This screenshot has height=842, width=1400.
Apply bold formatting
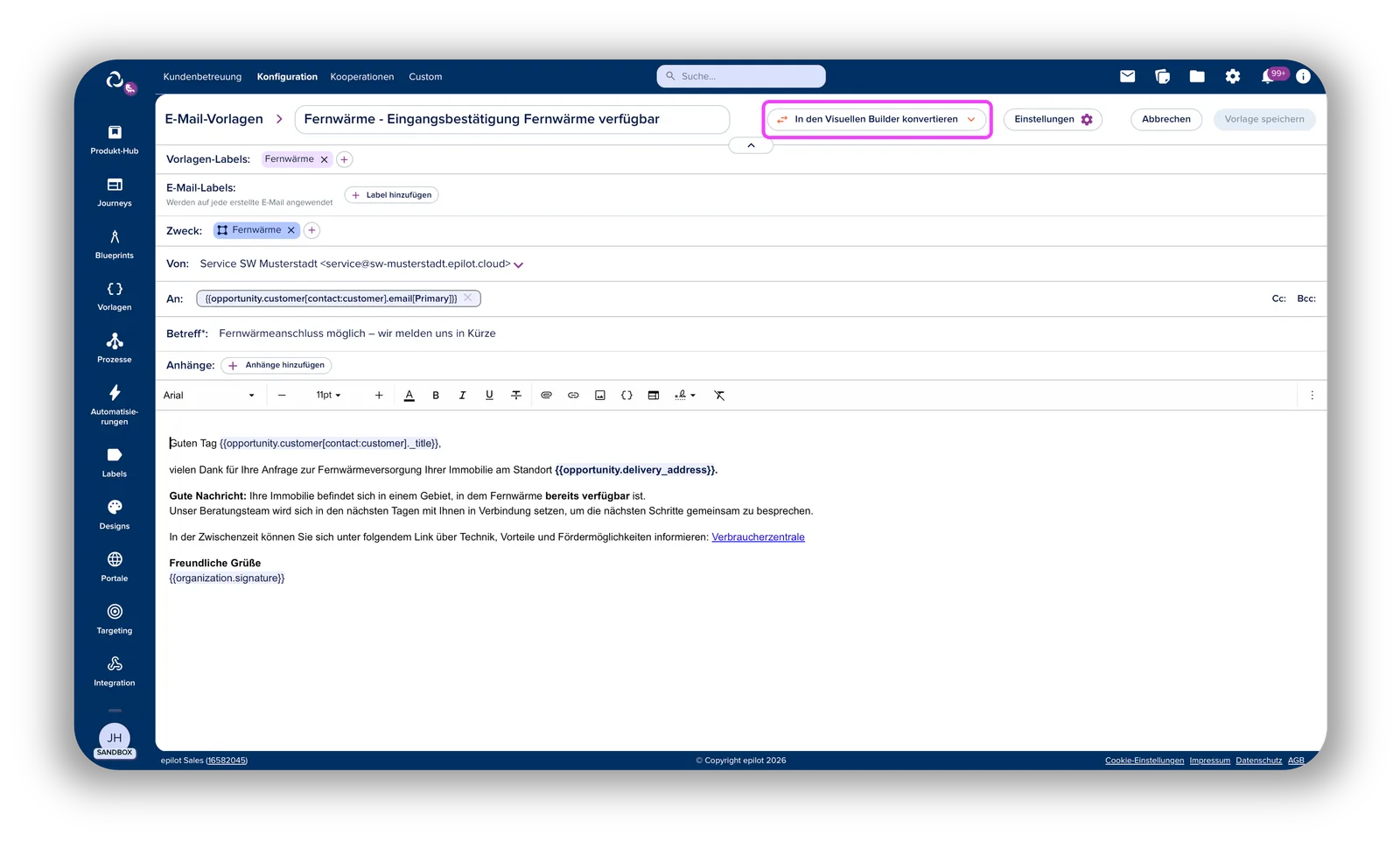(436, 396)
